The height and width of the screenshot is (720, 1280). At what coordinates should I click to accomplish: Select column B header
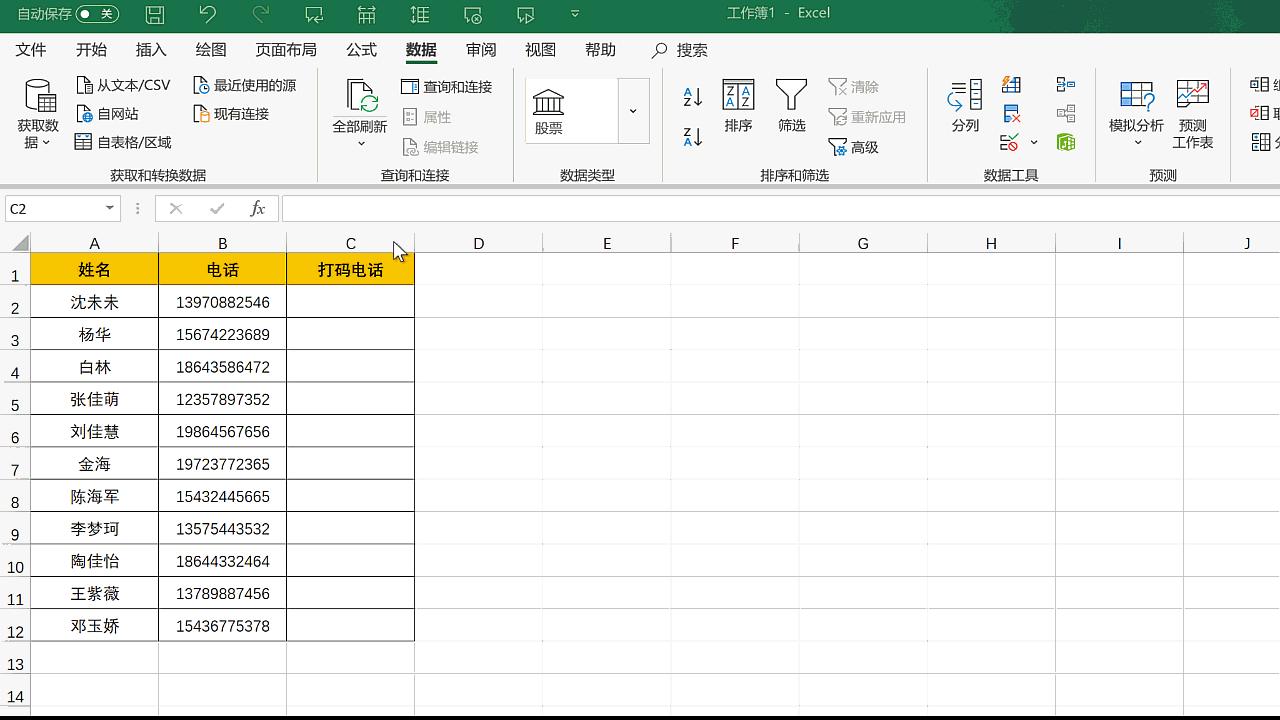pos(222,243)
